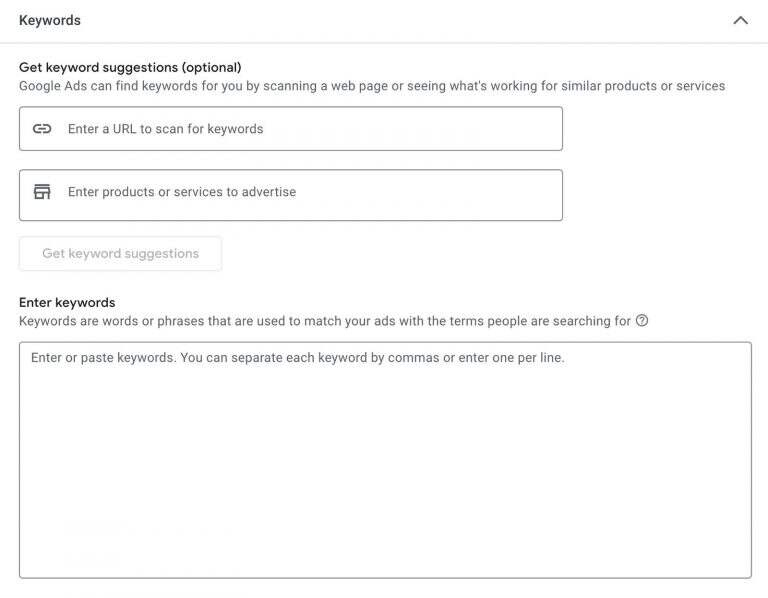The width and height of the screenshot is (768, 598).
Task: Click the storefront icon in products field
Action: tap(42, 191)
